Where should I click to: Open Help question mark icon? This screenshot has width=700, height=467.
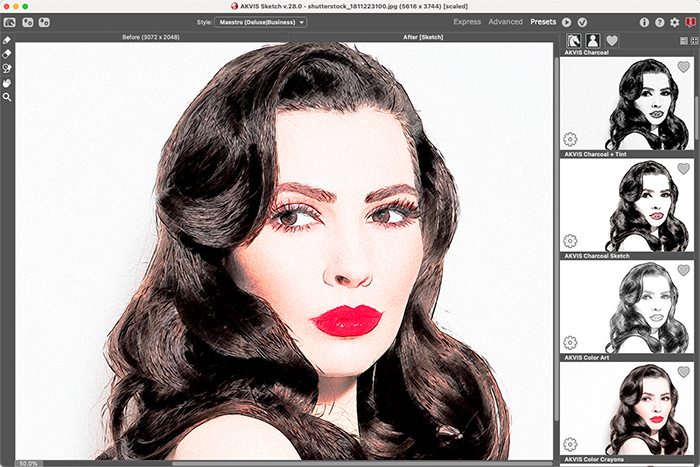tap(659, 22)
